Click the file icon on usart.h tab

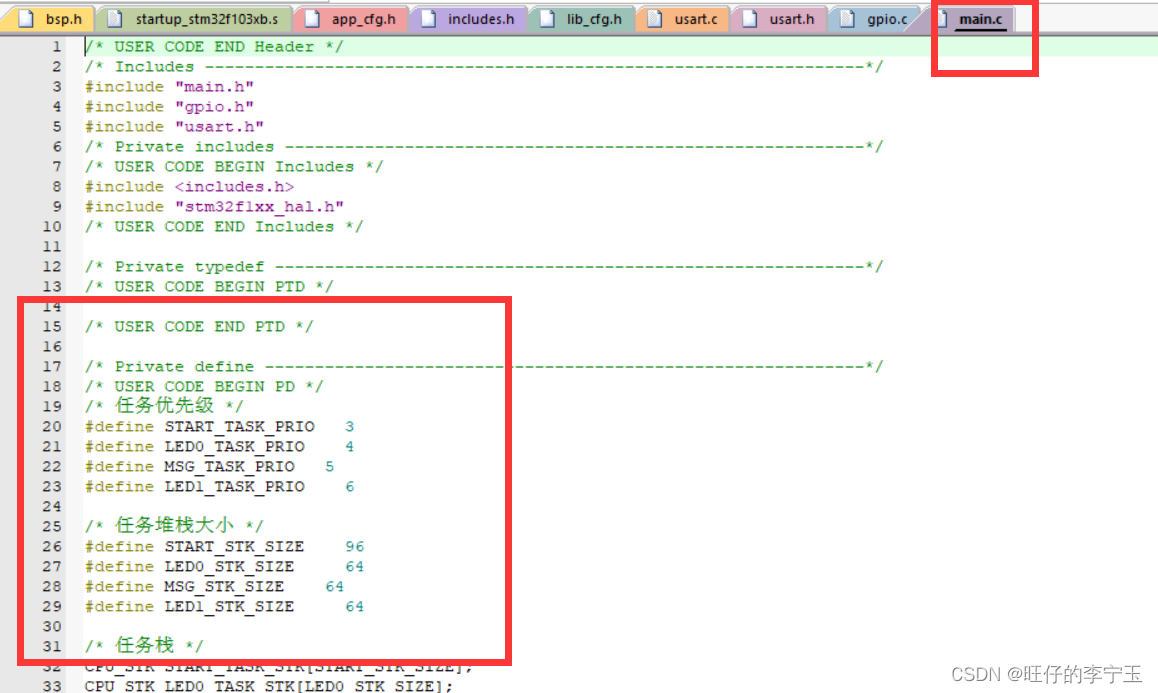[x=750, y=19]
